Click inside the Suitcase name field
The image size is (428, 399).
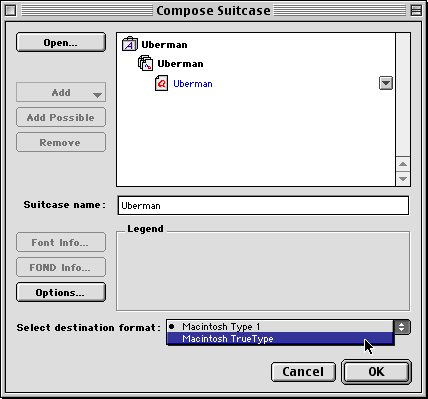pyautogui.click(x=263, y=205)
